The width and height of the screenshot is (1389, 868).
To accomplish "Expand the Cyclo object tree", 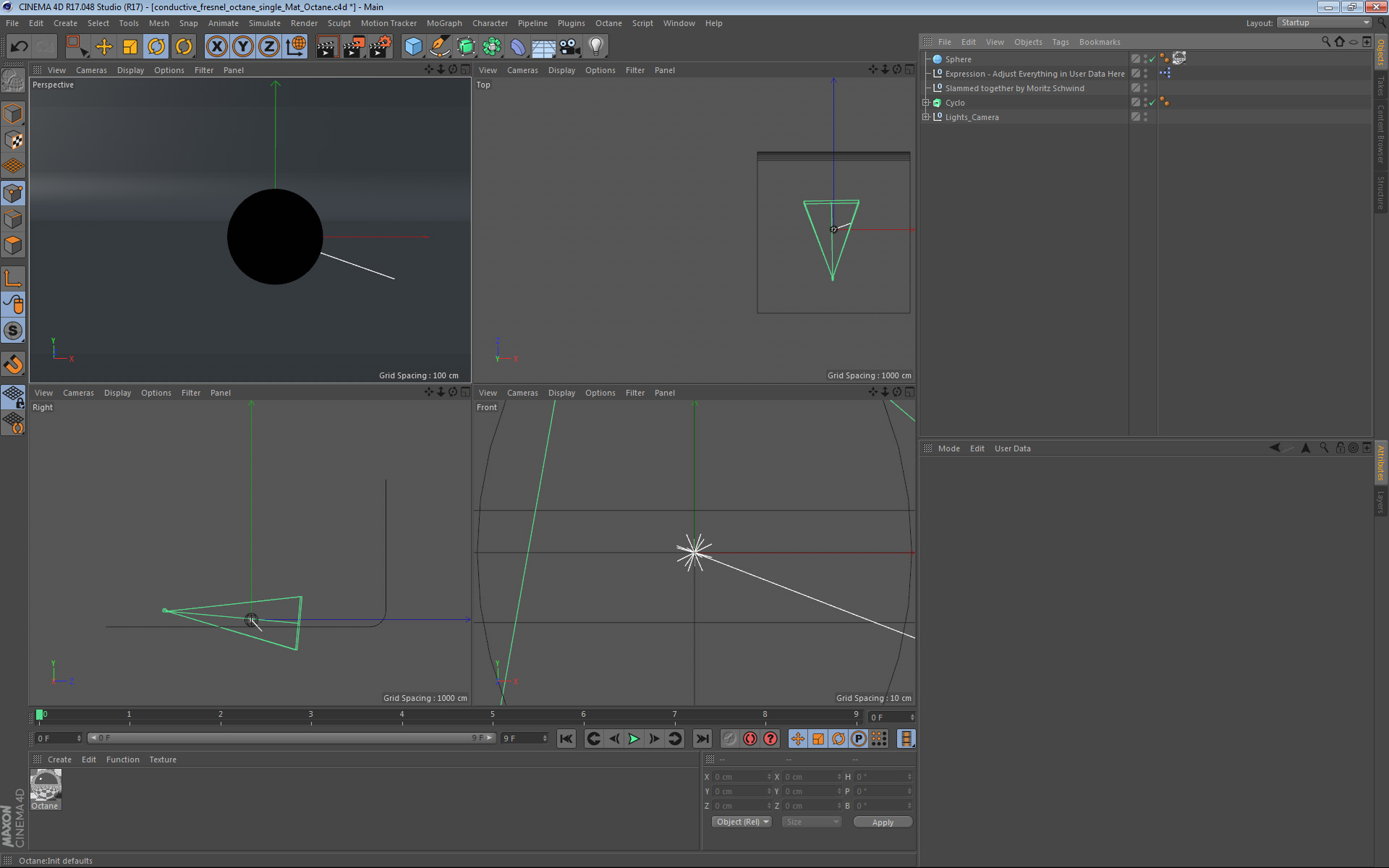I will (925, 103).
